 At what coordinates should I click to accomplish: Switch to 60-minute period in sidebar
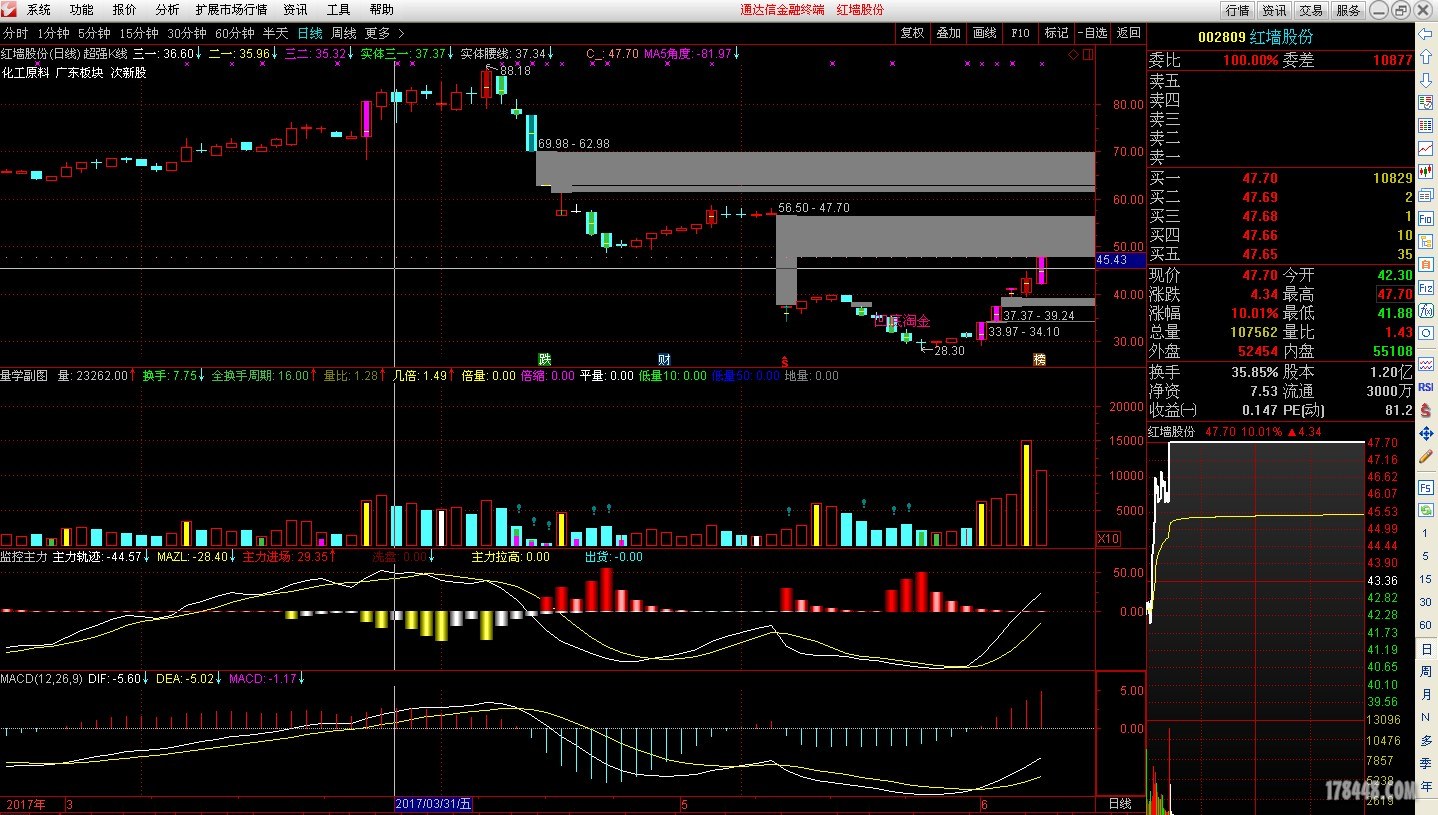tap(1425, 624)
